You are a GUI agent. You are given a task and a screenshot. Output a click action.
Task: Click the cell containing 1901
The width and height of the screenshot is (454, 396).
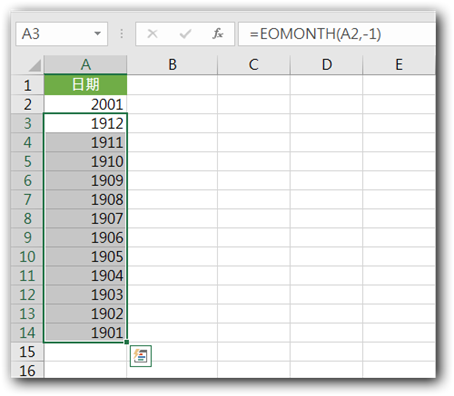[x=85, y=332]
